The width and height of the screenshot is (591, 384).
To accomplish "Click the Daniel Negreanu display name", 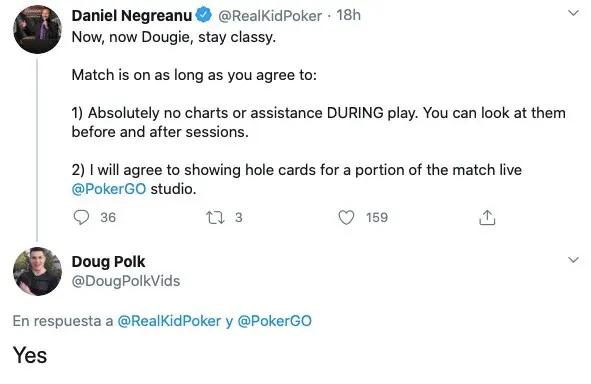I will click(132, 15).
